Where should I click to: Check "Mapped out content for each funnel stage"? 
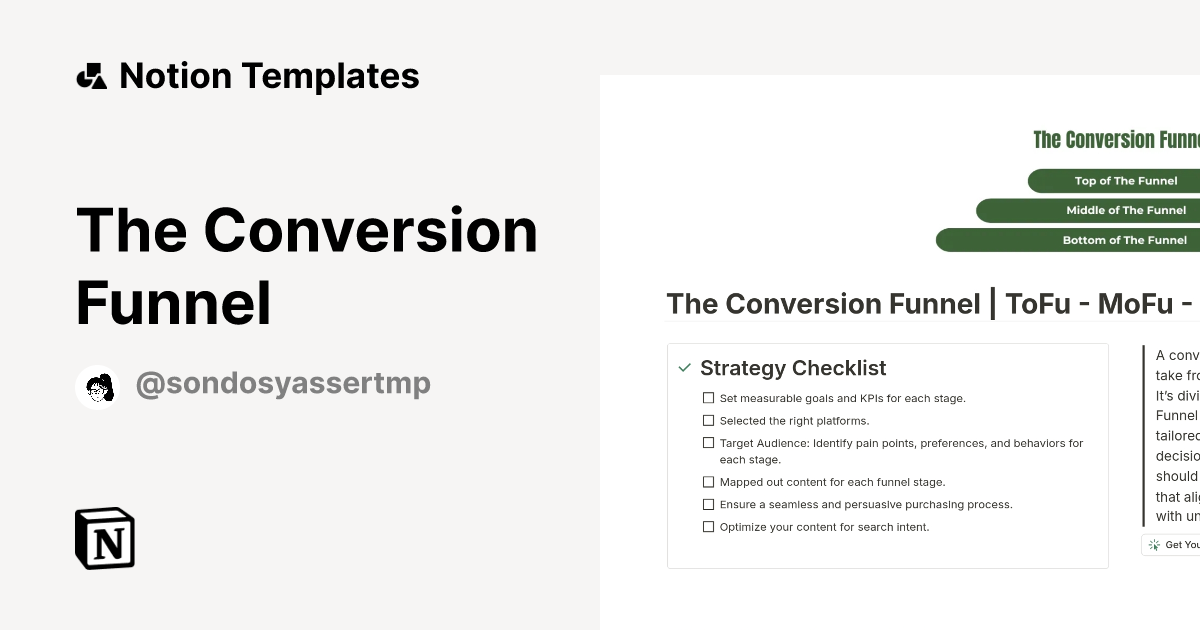pyautogui.click(x=709, y=481)
